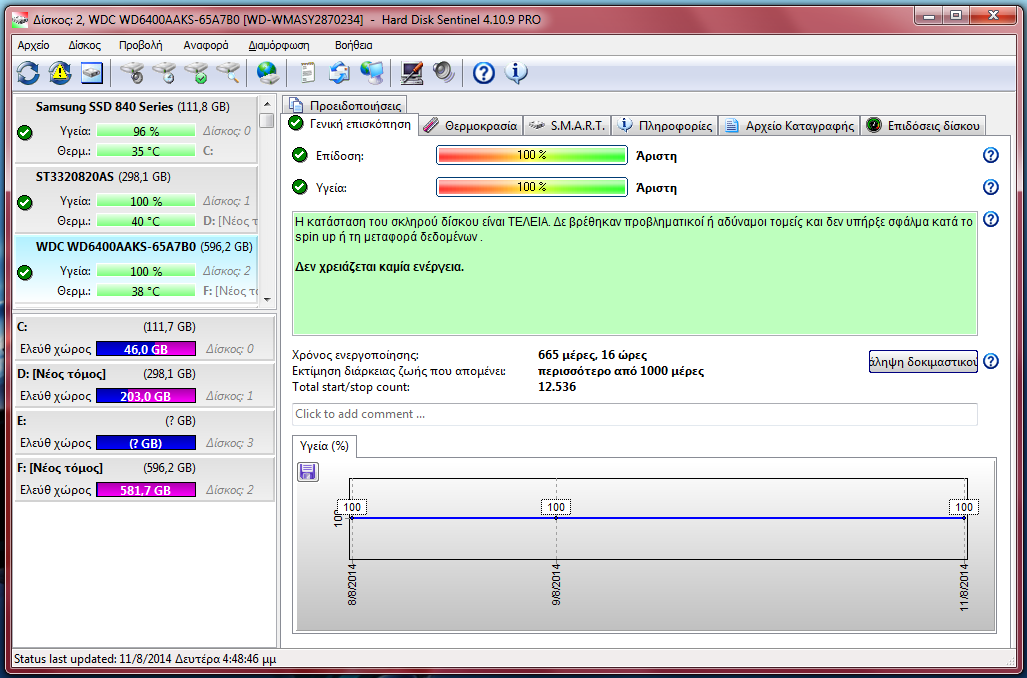The image size is (1027, 678).
Task: Click the globe with monitor toolbar icon
Action: tap(372, 73)
